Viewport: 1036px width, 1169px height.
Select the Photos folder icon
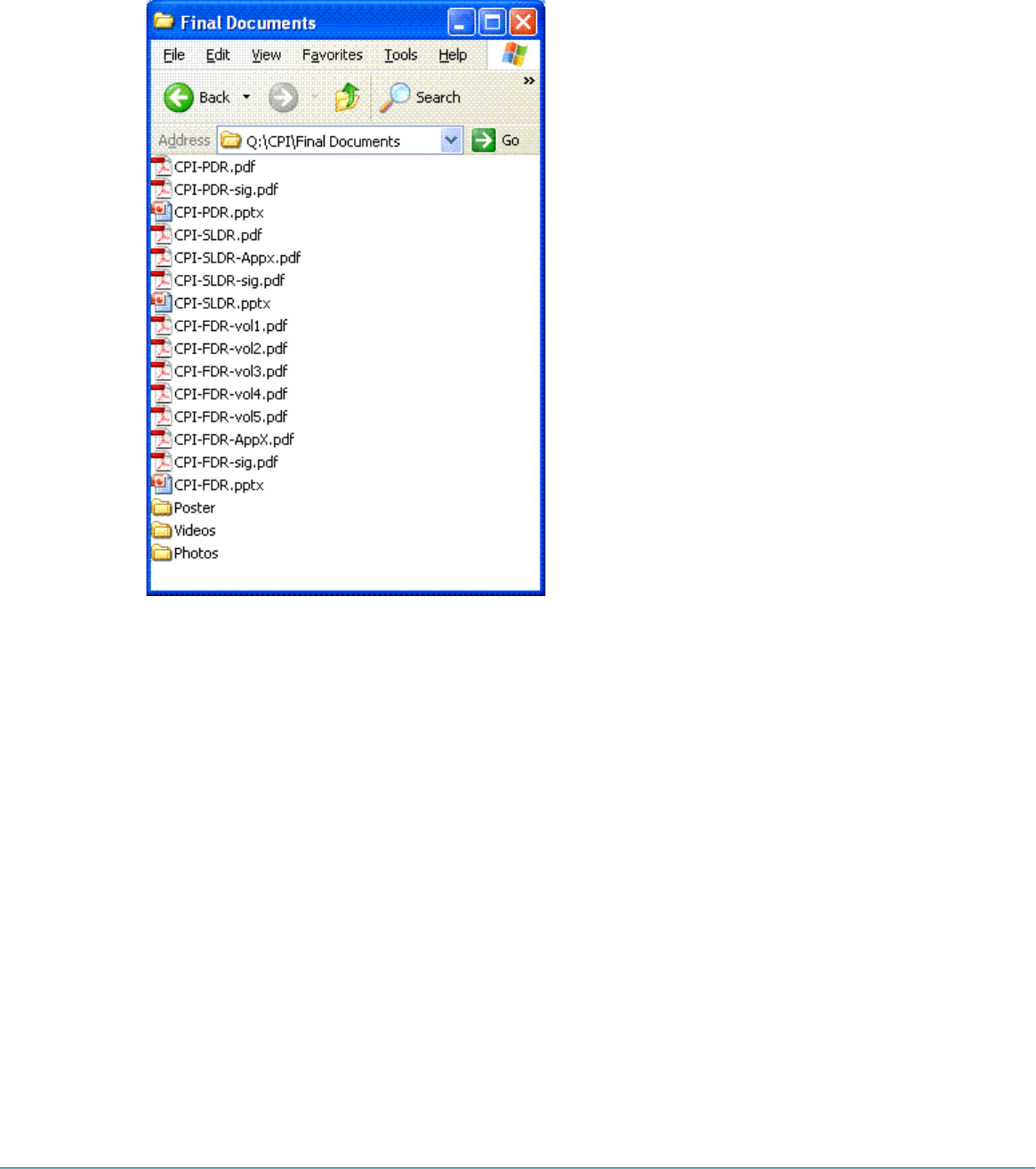(162, 552)
